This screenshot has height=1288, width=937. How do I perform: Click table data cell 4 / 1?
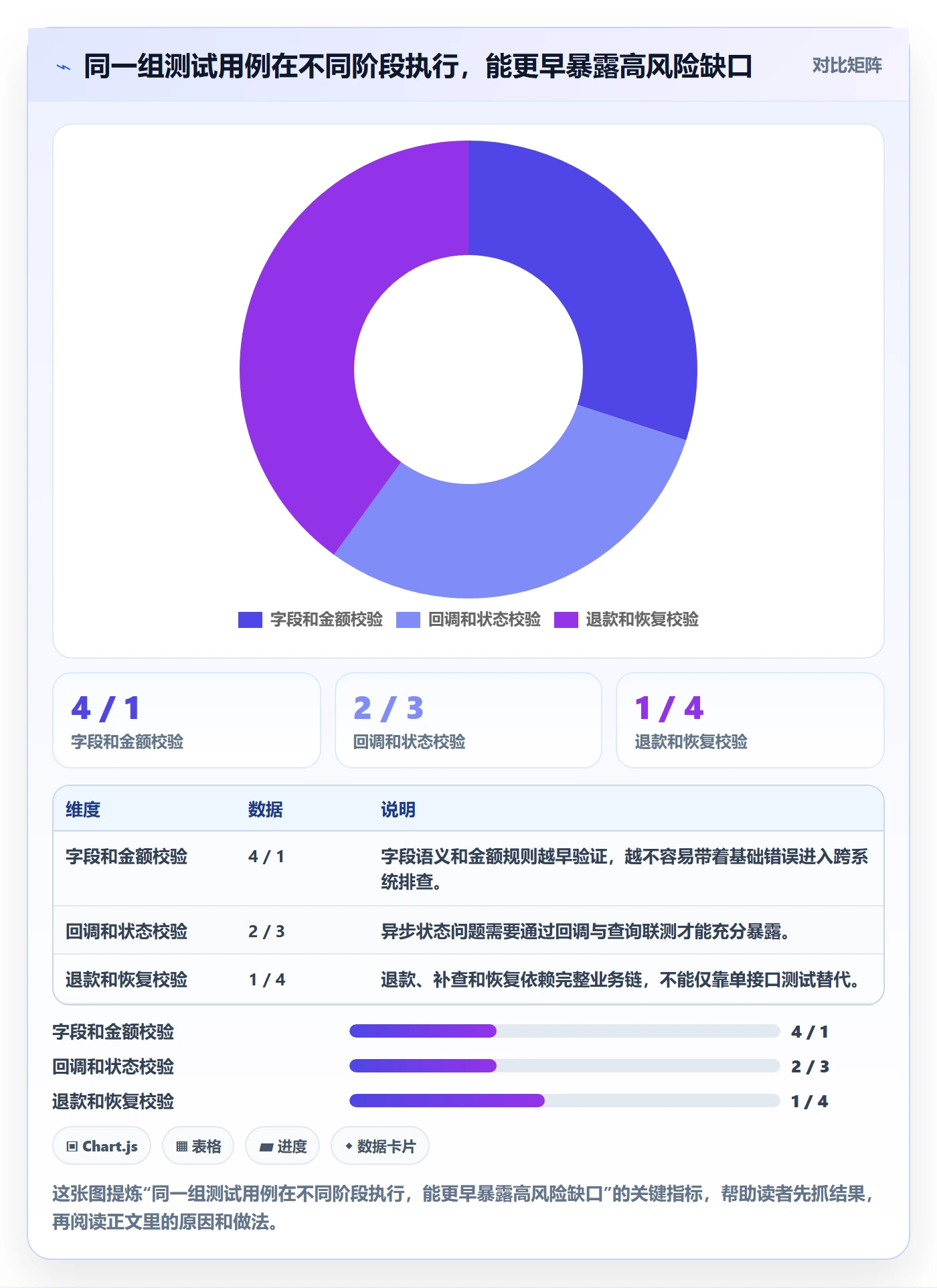266,856
